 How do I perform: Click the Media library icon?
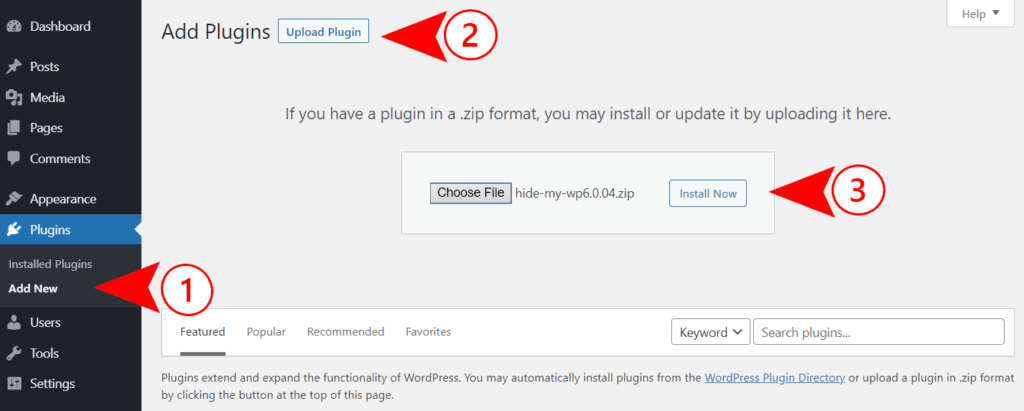pos(14,97)
